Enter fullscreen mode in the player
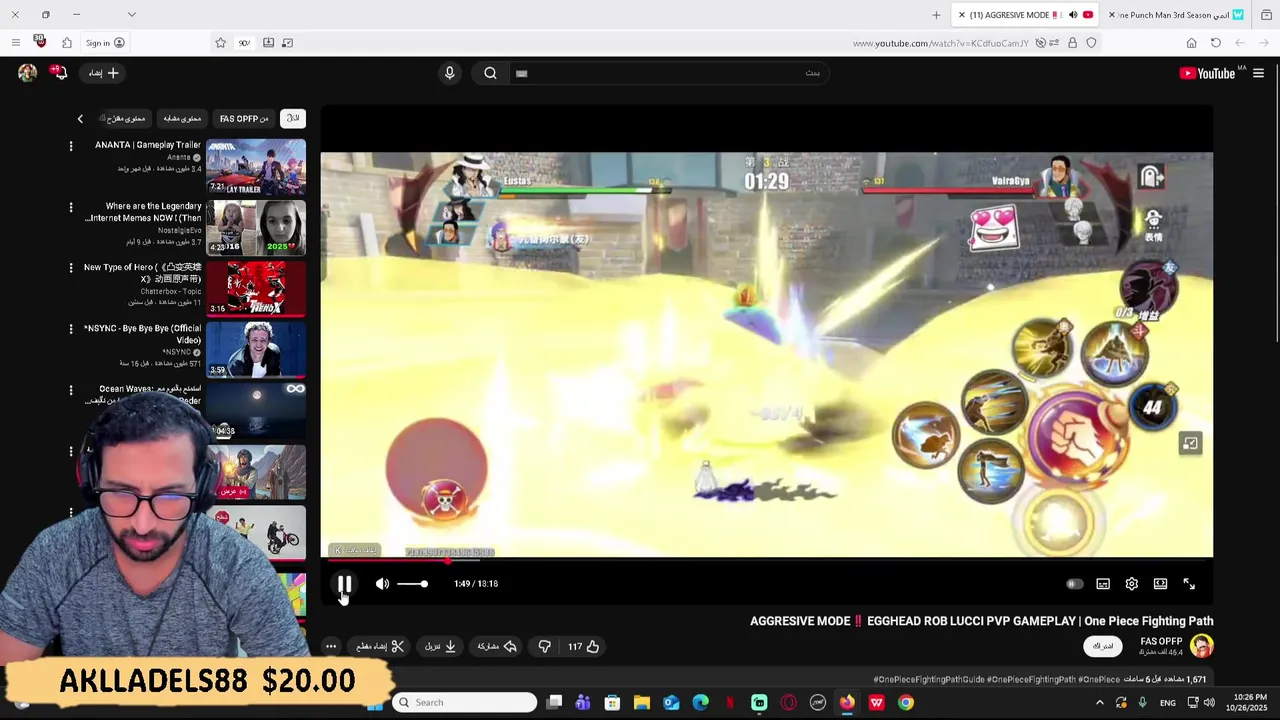 [1189, 584]
